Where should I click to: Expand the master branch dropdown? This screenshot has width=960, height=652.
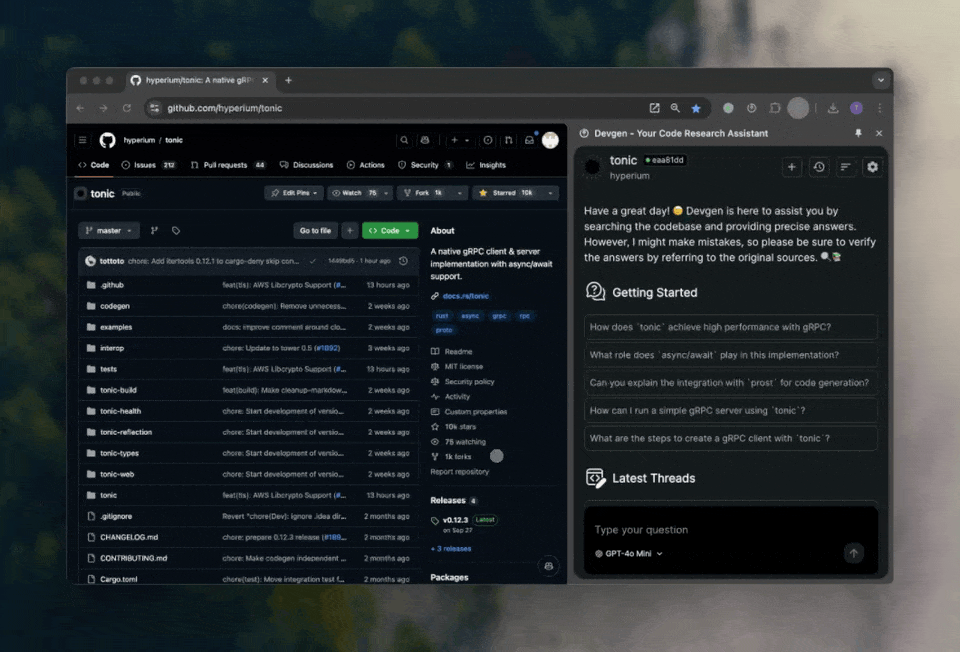point(109,231)
